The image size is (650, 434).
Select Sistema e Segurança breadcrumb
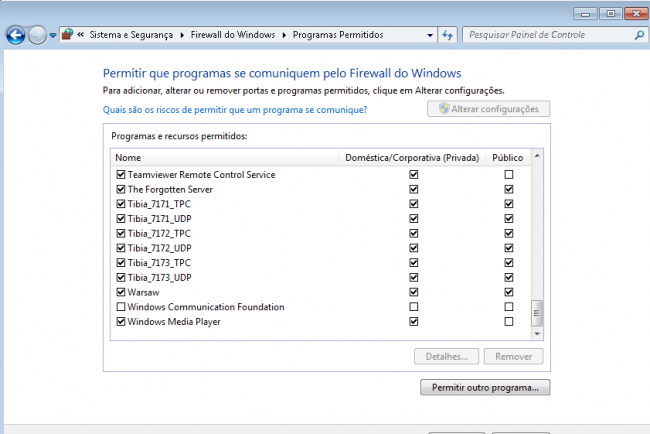131,35
